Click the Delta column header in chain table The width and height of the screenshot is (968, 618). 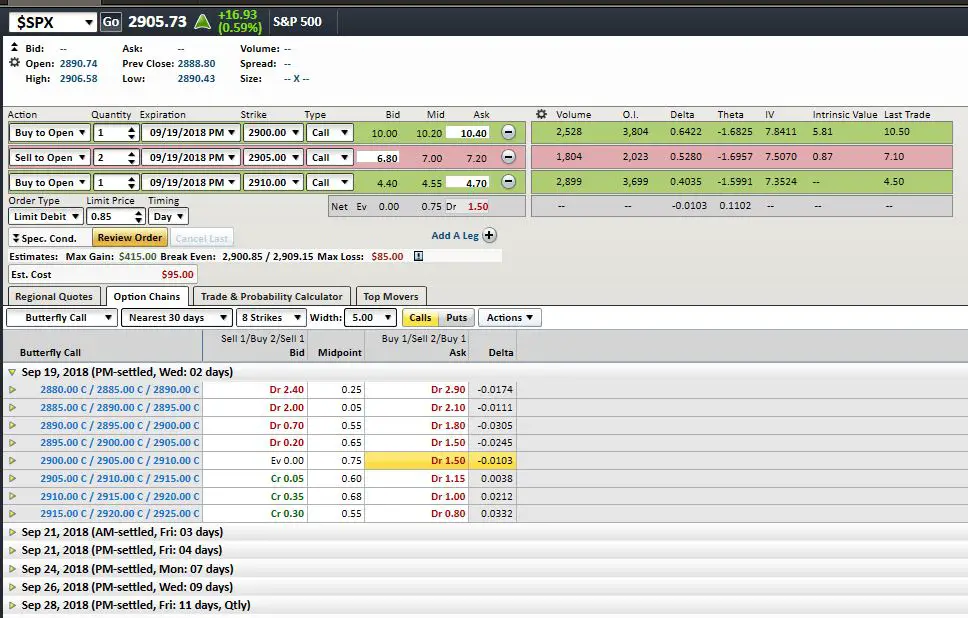point(501,353)
